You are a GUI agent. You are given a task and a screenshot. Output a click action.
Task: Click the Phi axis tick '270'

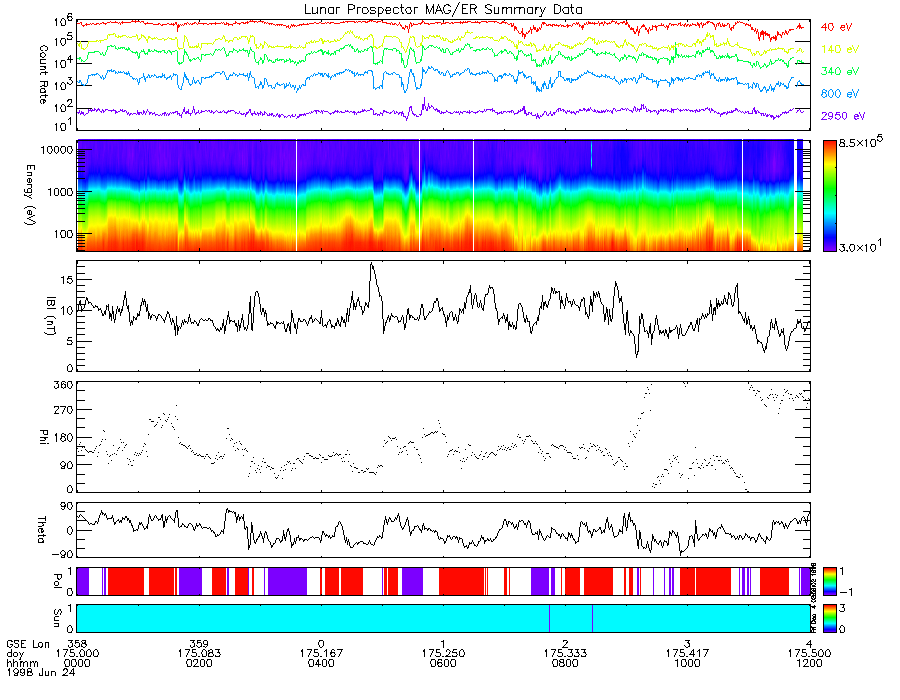tap(64, 410)
